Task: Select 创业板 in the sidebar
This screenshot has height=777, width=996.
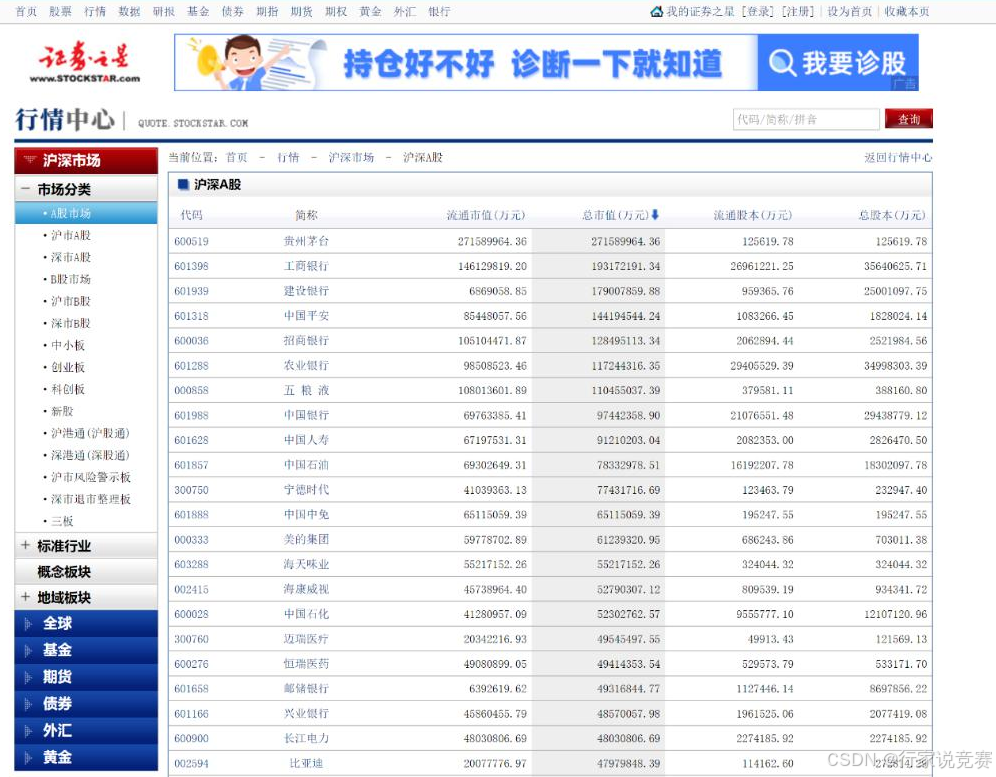Action: pyautogui.click(x=68, y=367)
